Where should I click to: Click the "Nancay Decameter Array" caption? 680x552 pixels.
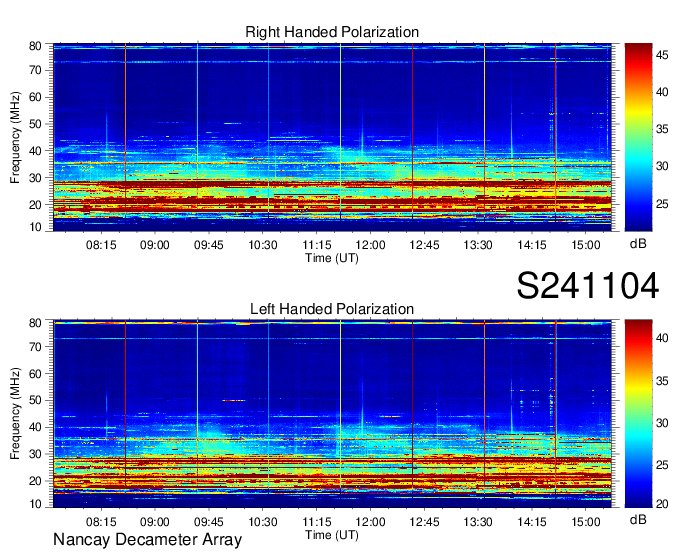147,539
